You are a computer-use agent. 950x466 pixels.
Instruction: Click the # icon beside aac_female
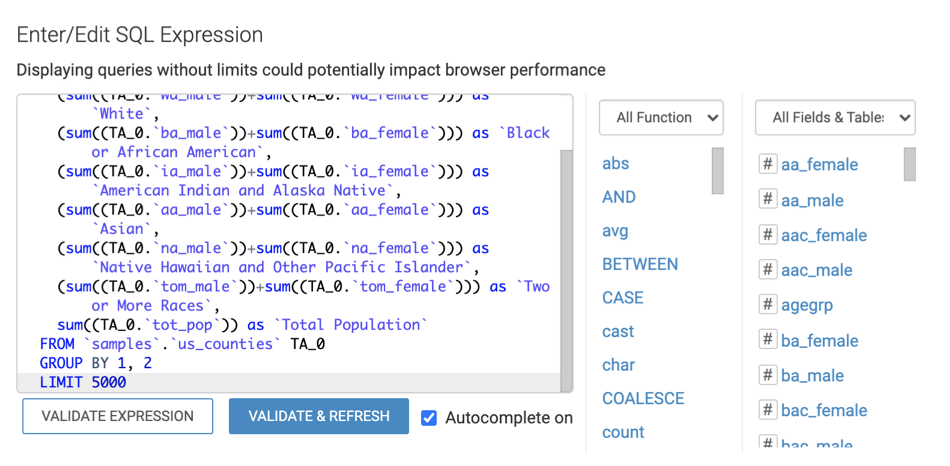(768, 235)
